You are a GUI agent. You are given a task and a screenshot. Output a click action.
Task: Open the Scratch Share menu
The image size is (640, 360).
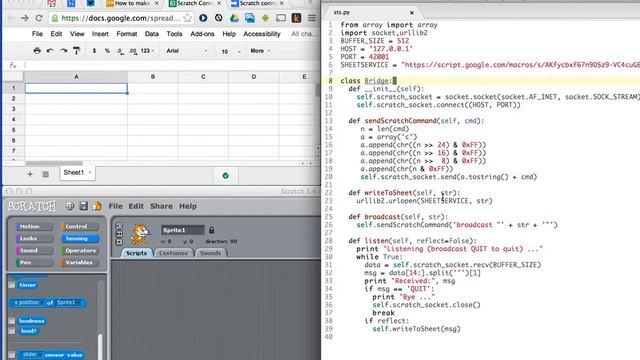161,206
